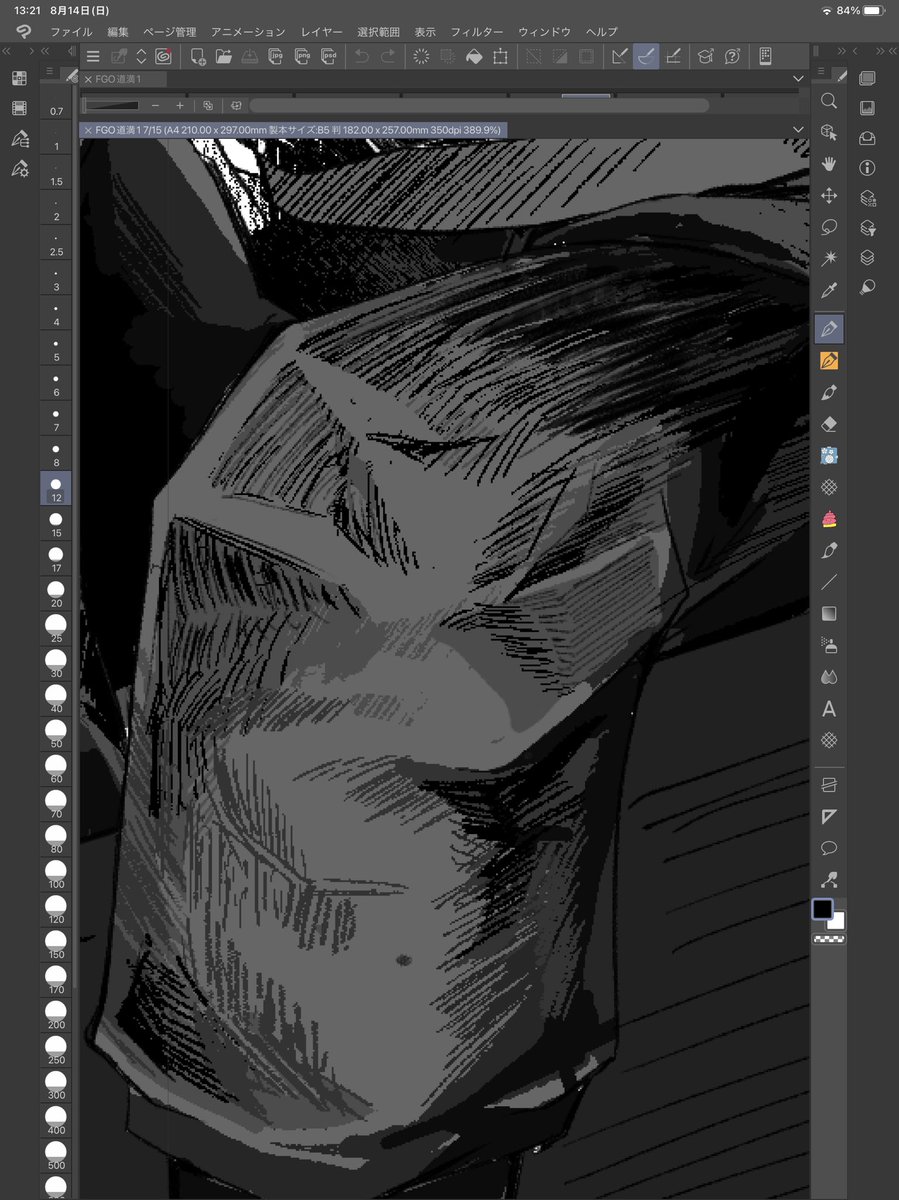Select the Eyedropper tool
Image resolution: width=899 pixels, height=1200 pixels.
coord(828,291)
